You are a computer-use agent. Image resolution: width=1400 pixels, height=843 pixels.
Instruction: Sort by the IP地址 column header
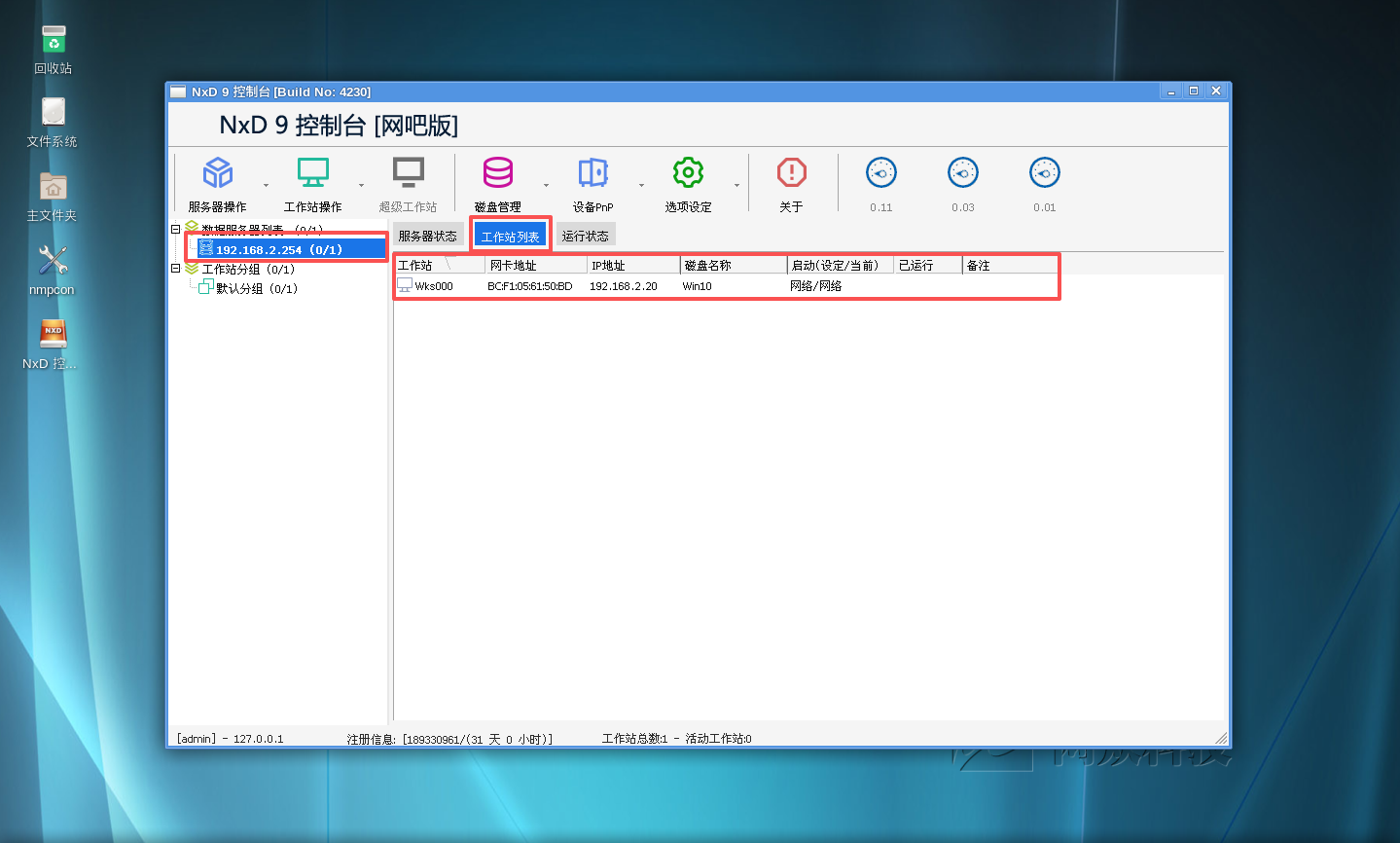point(633,265)
